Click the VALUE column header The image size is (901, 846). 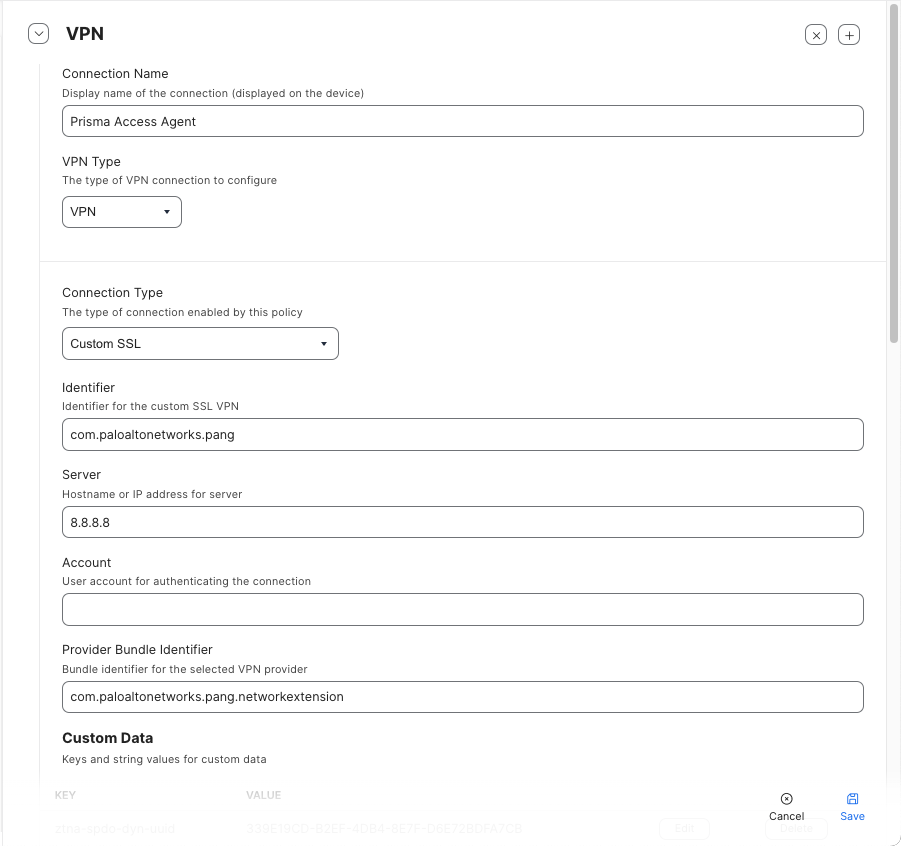point(263,796)
